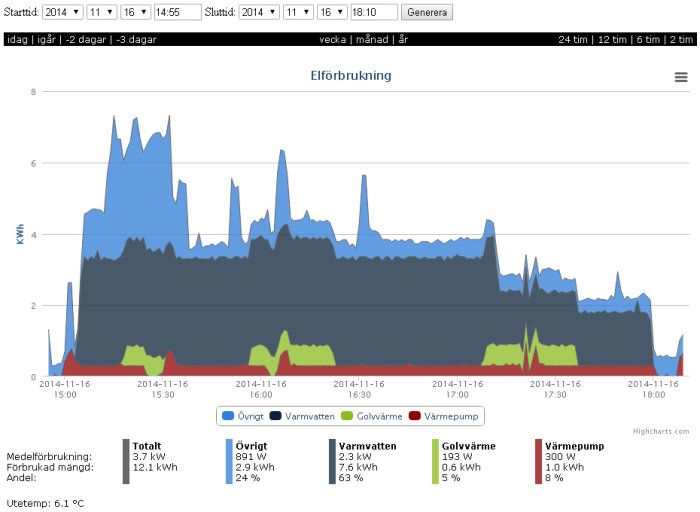The height and width of the screenshot is (512, 700).
Task: Toggle the Värmepump series in legend
Action: pos(443,416)
